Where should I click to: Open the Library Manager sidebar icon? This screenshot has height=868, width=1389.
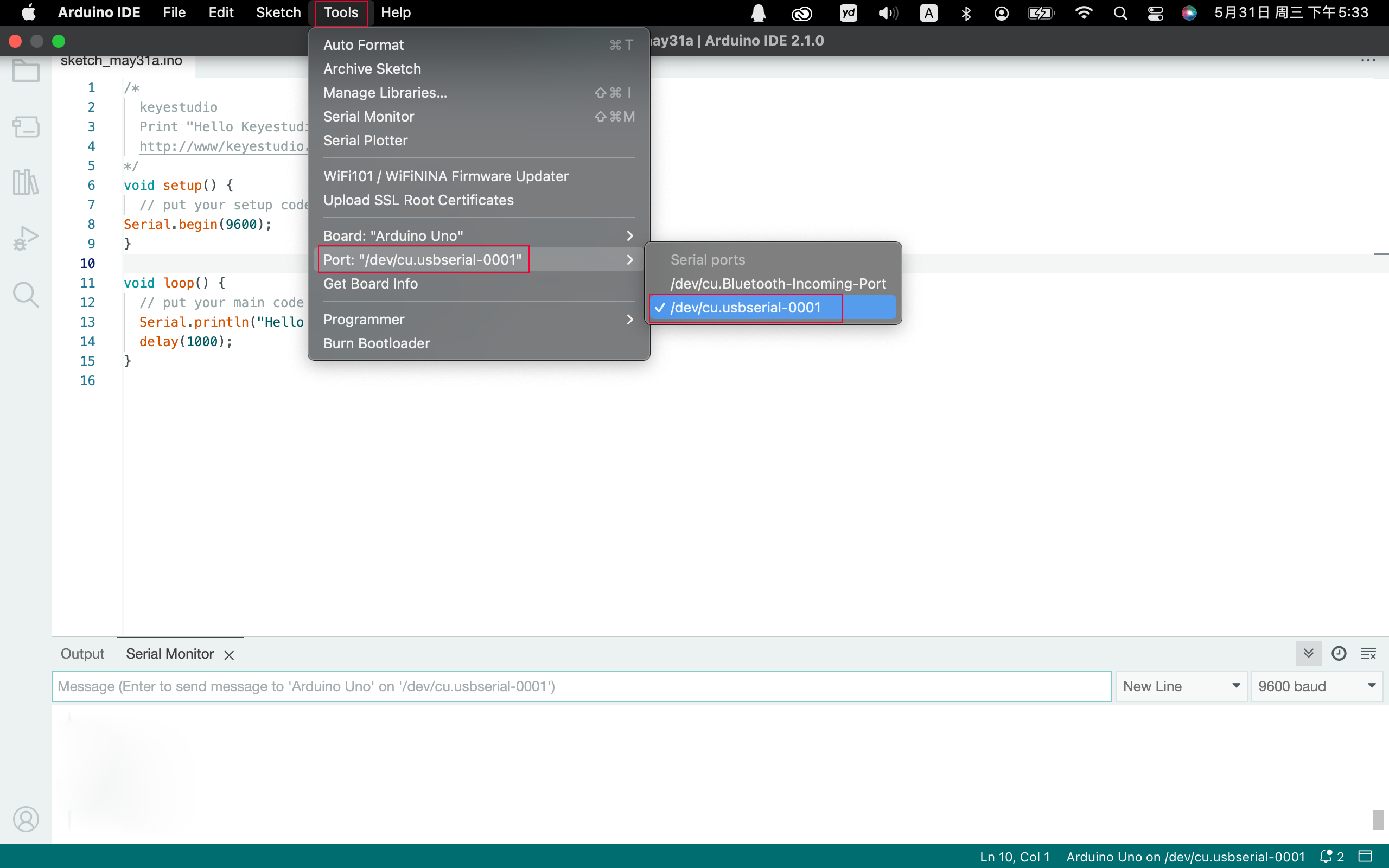(x=26, y=182)
